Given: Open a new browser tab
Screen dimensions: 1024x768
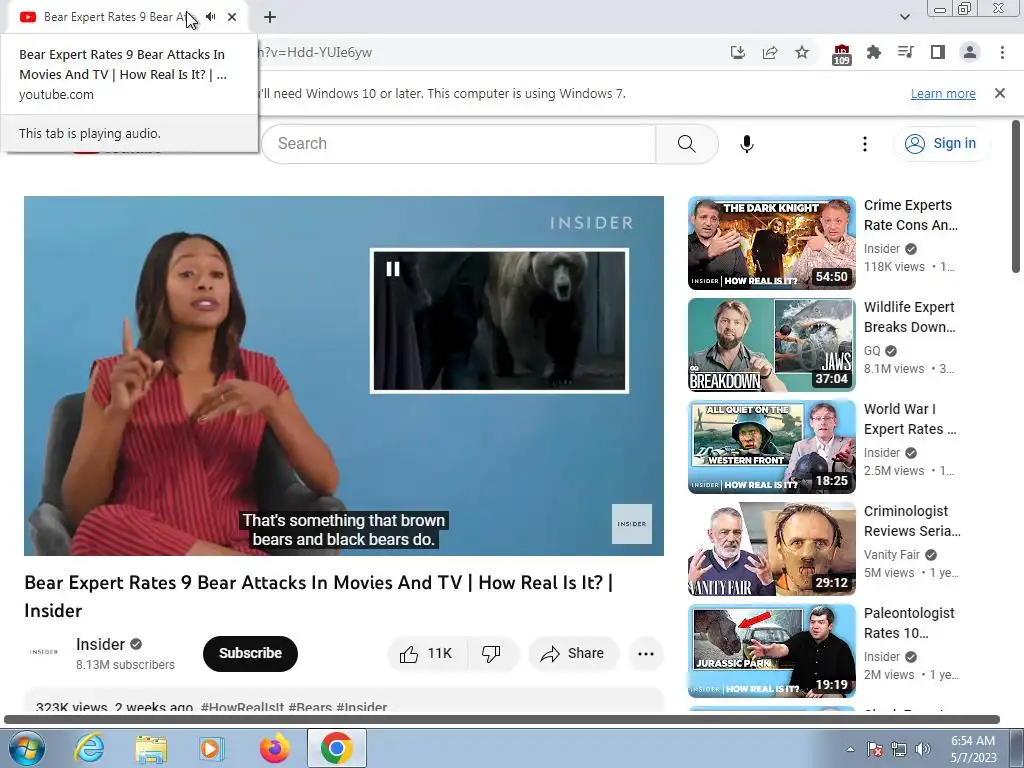Looking at the screenshot, I should click(270, 17).
